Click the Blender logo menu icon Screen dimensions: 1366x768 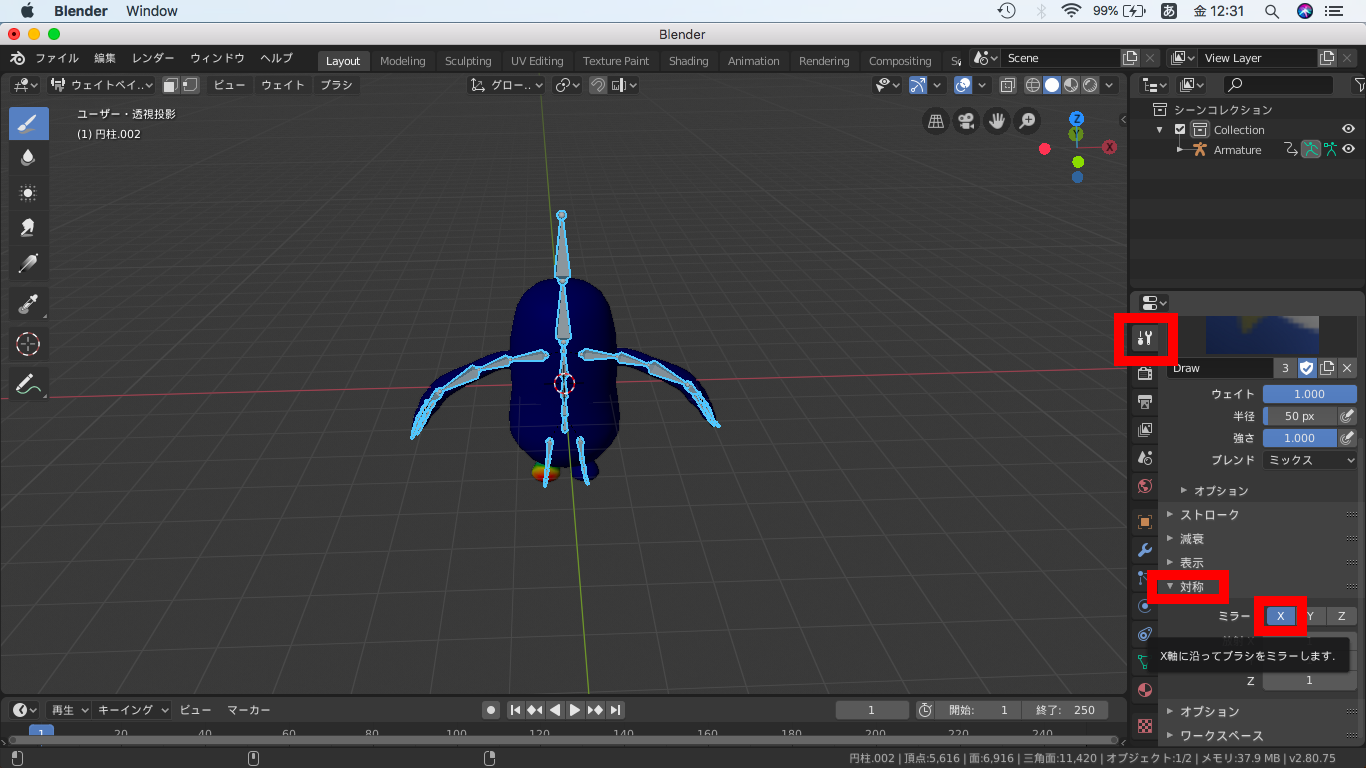point(18,59)
